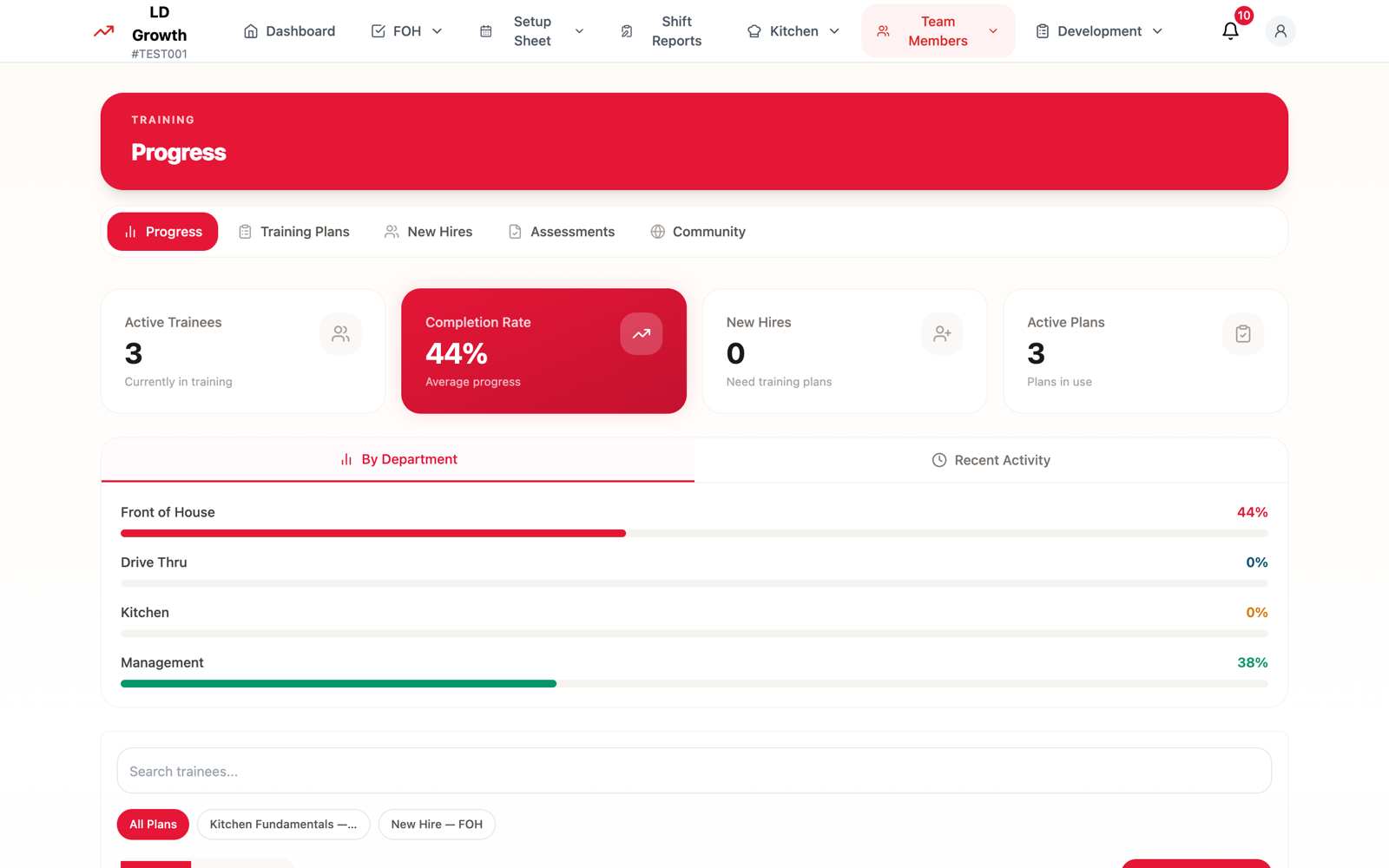Click the Training Plans clipboard icon

point(245,232)
